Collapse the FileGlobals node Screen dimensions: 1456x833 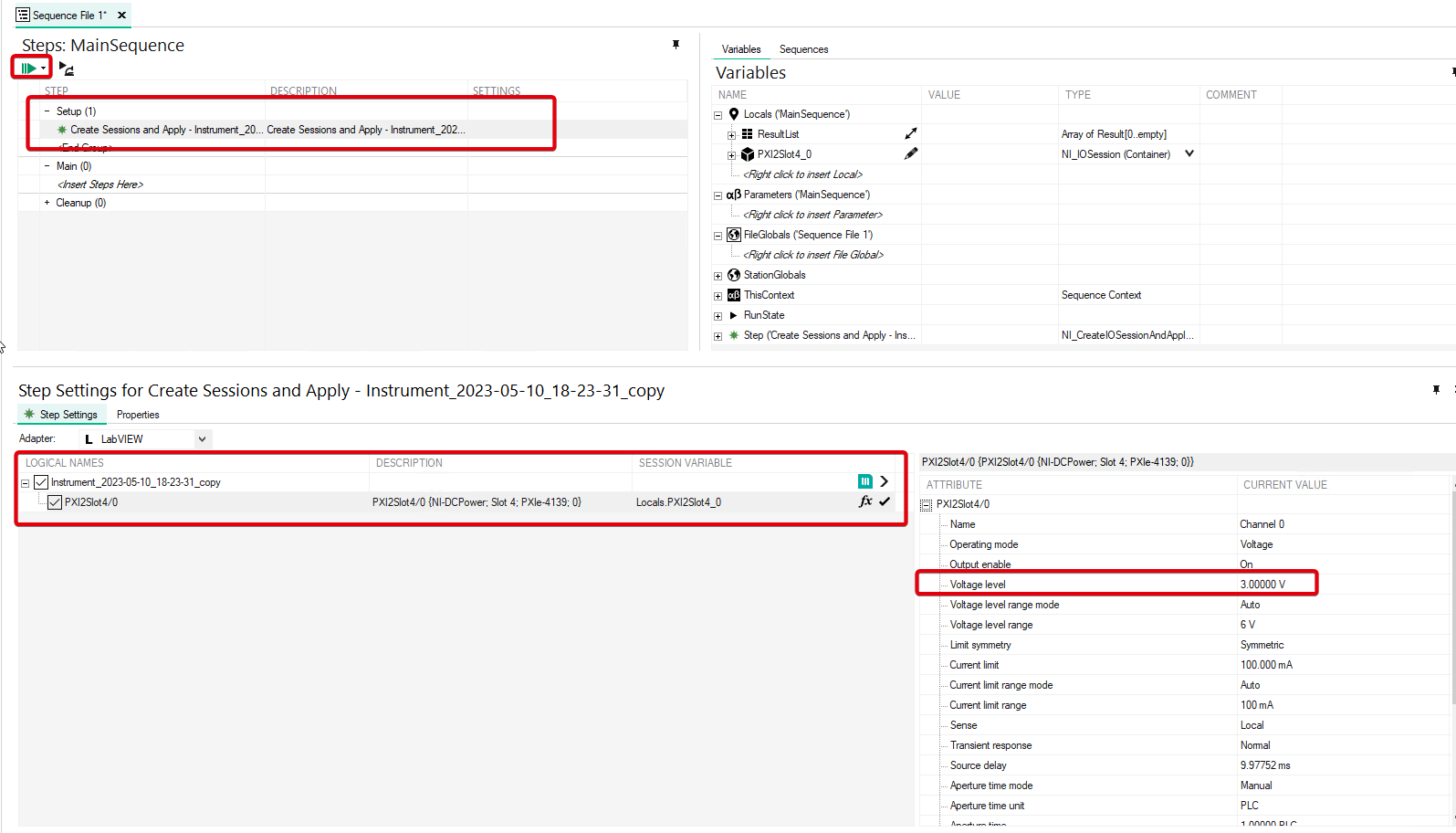718,236
